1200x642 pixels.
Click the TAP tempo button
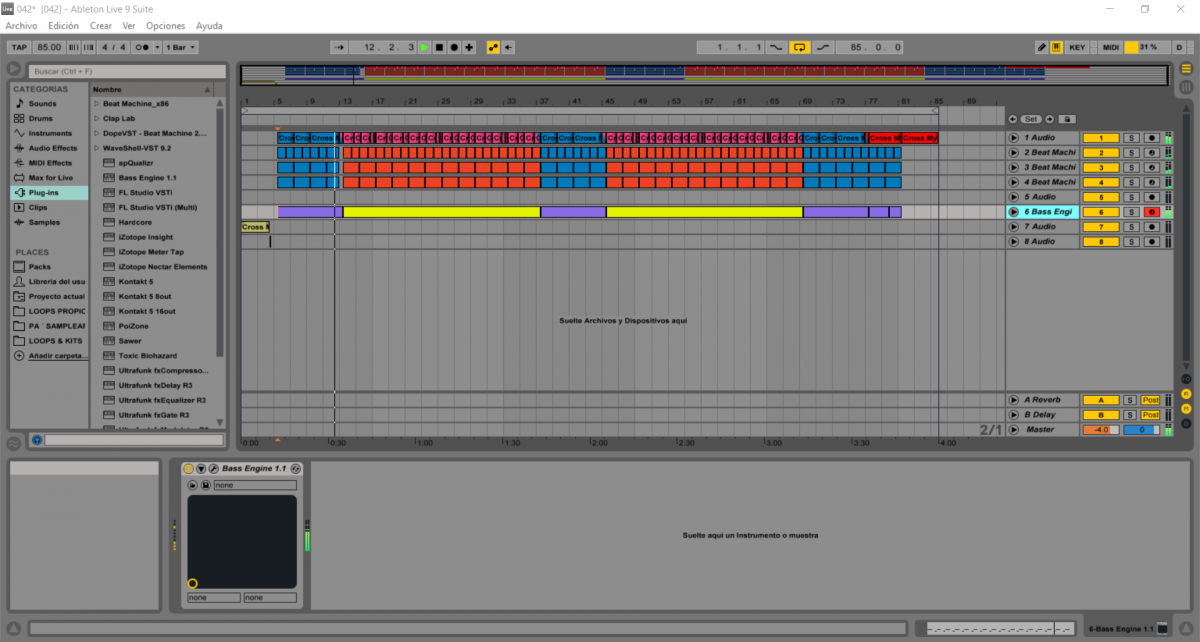pyautogui.click(x=19, y=47)
